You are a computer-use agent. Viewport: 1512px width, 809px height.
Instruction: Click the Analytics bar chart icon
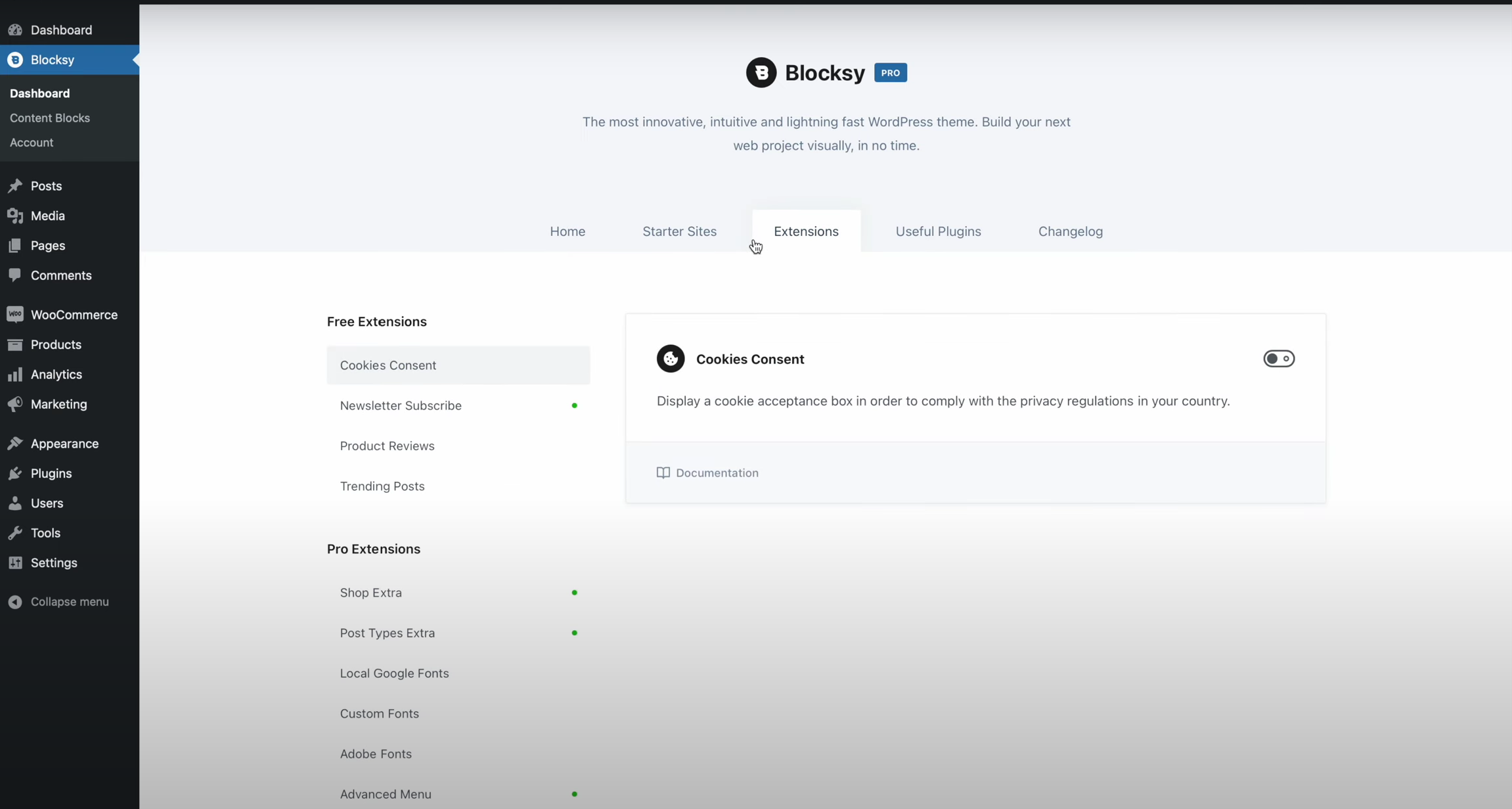tap(15, 375)
